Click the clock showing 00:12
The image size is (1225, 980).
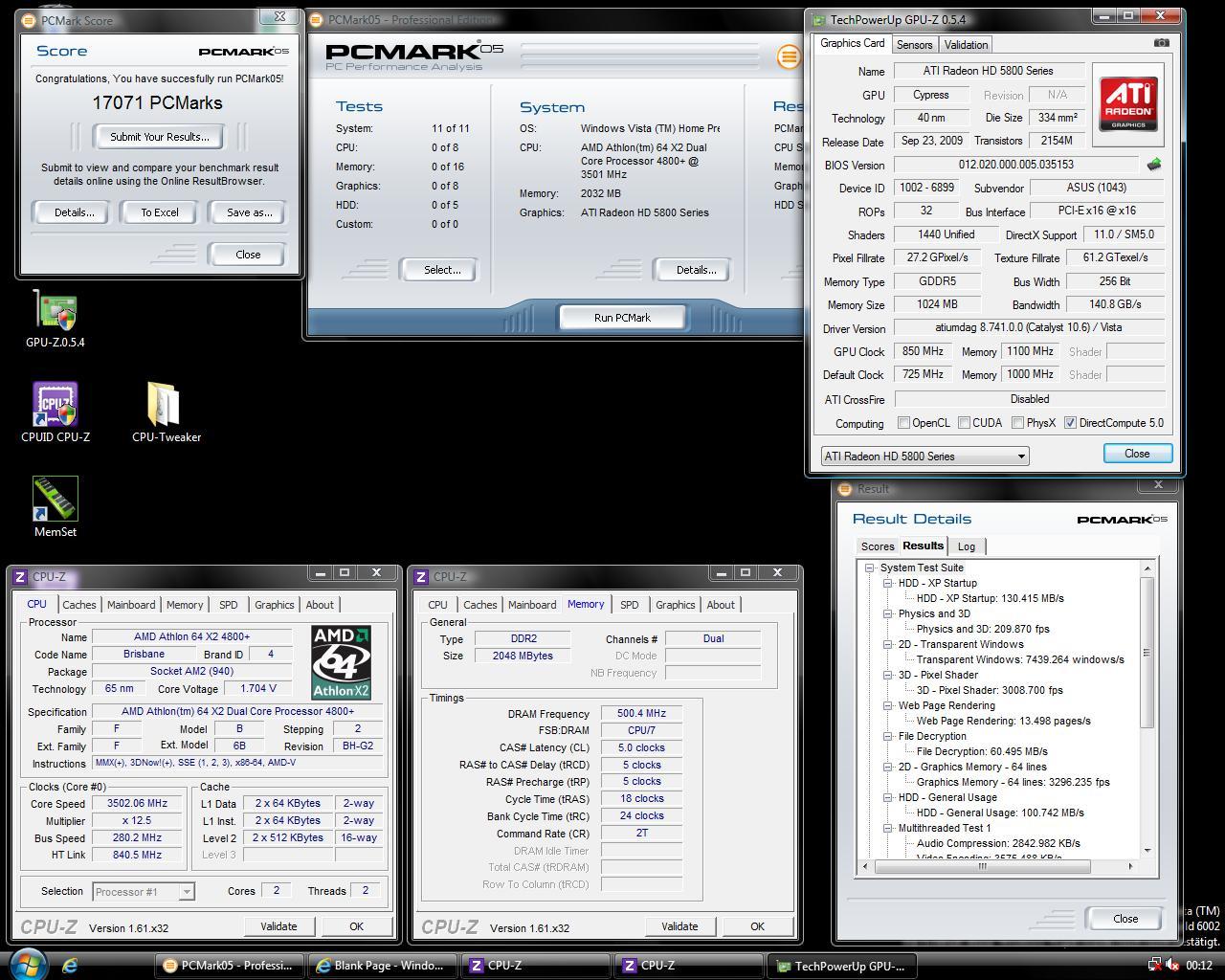point(1199,966)
